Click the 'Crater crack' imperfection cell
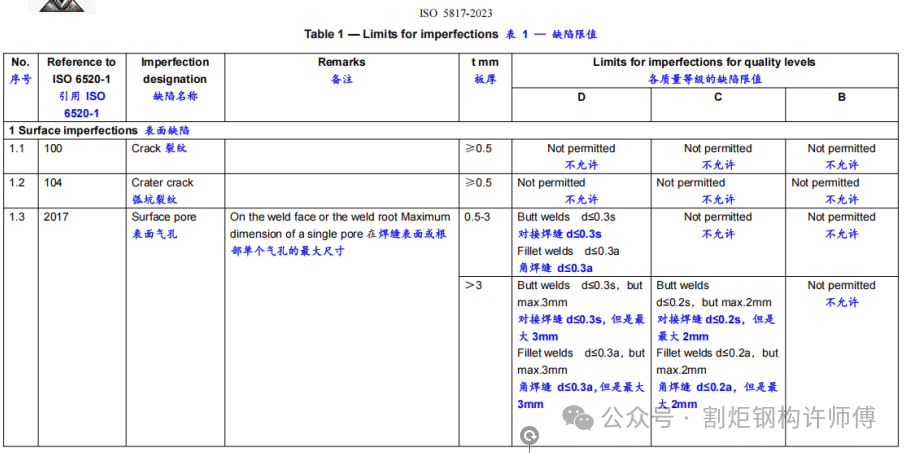Viewport: 904px width, 453px height. 163,183
